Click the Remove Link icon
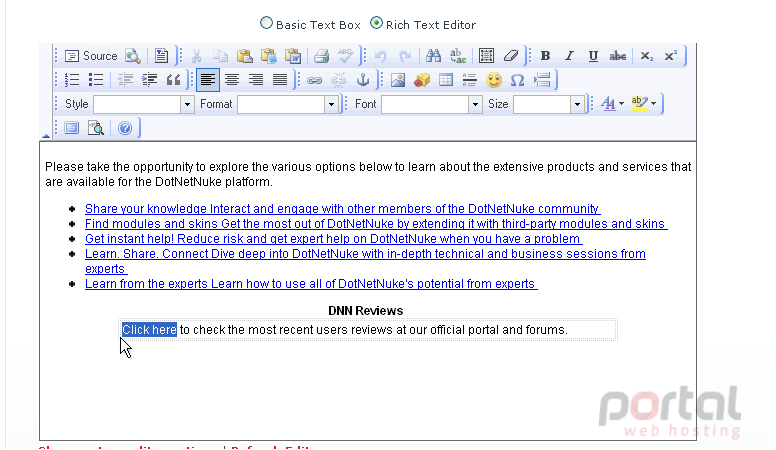 click(x=339, y=80)
